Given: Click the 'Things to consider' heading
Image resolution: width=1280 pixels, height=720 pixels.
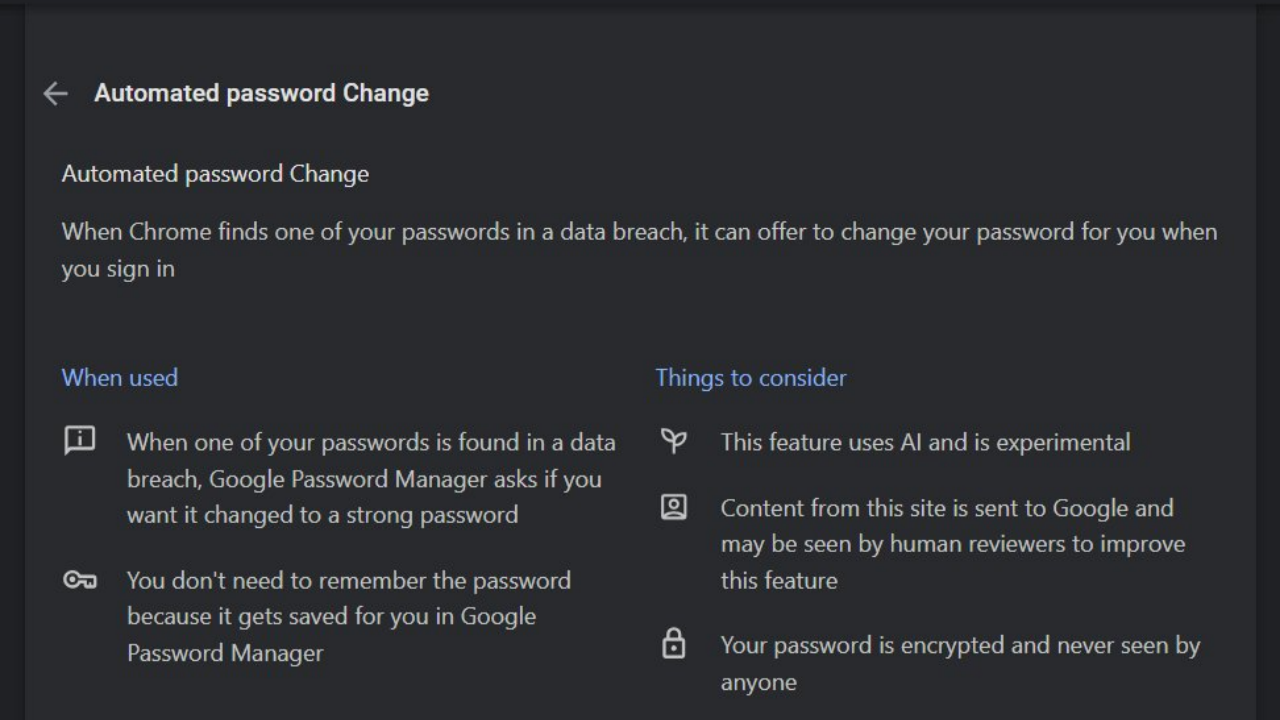Looking at the screenshot, I should (x=751, y=378).
